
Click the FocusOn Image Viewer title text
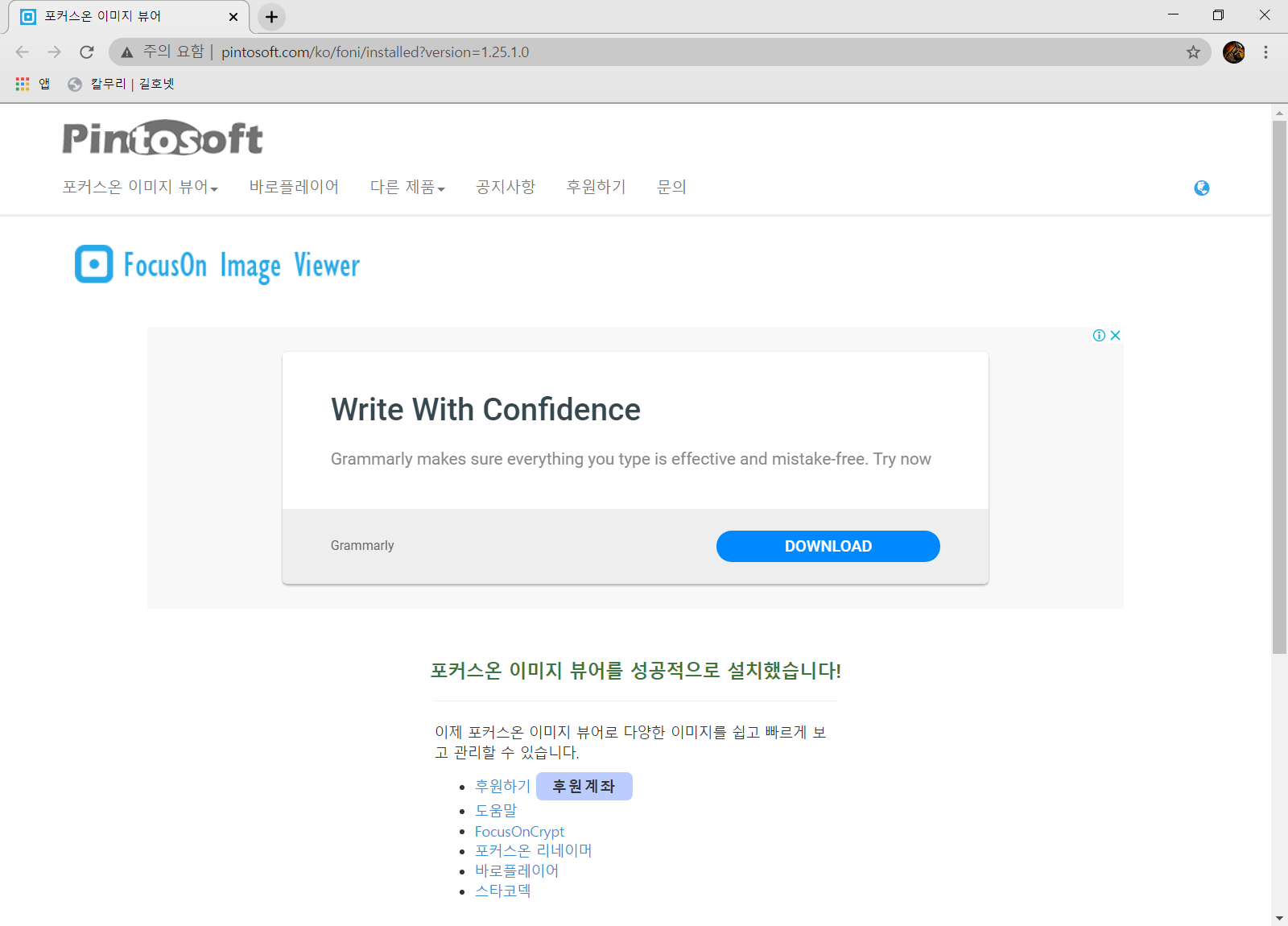[x=242, y=265]
